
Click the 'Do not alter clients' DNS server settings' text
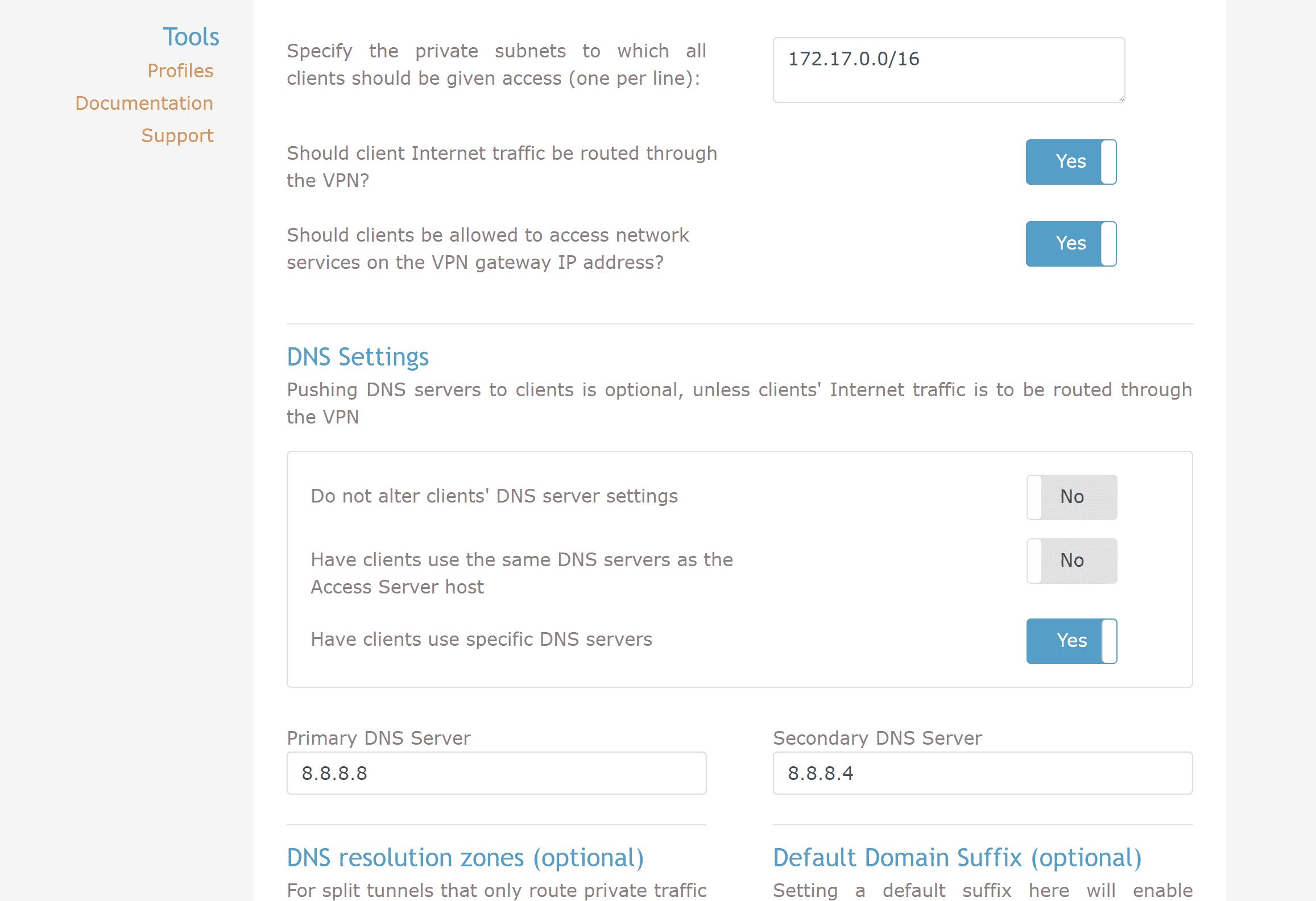(494, 496)
